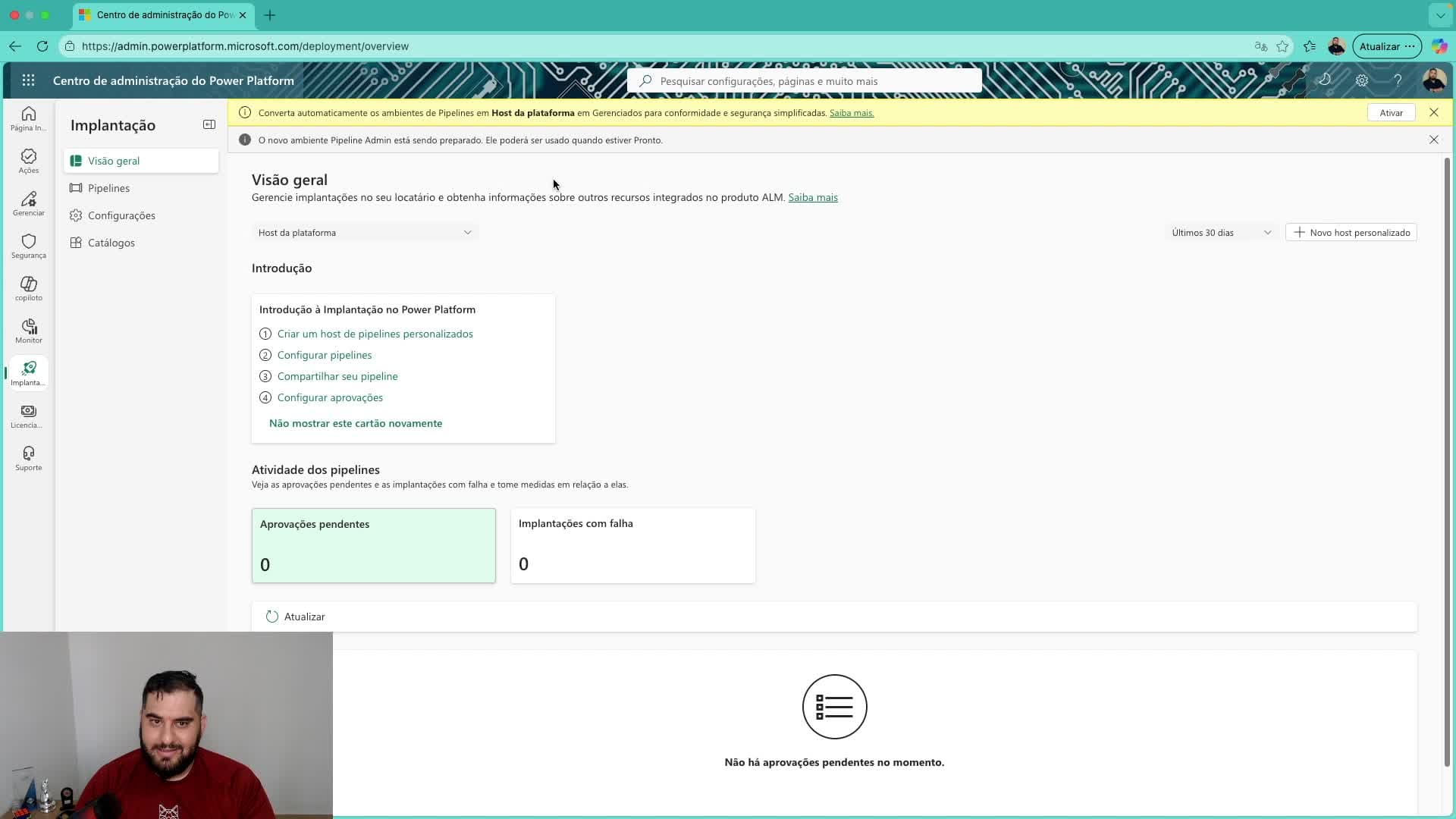Open the Suporte section
The width and height of the screenshot is (1456, 819).
(x=28, y=457)
